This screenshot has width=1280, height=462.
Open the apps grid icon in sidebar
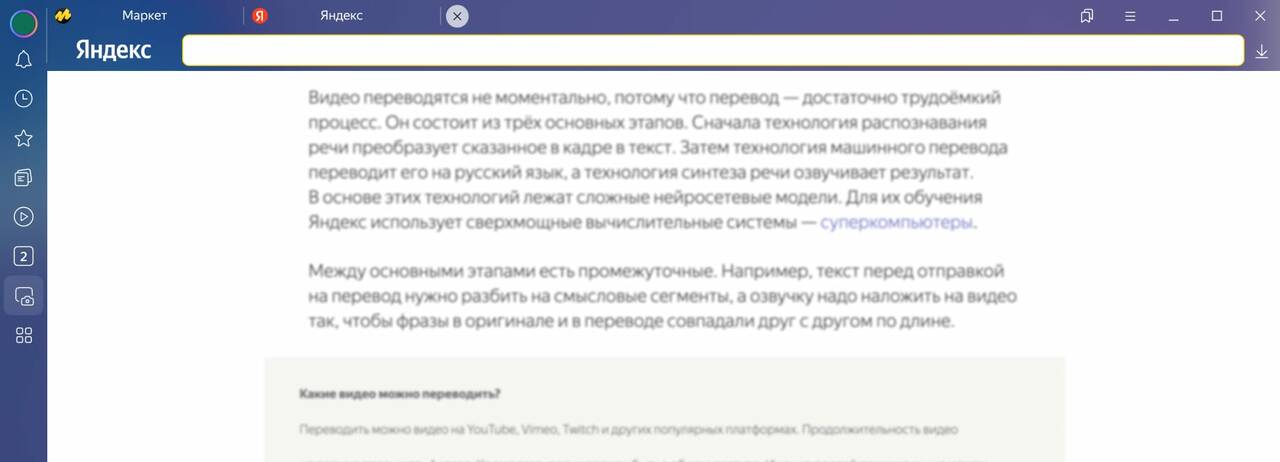pos(23,335)
